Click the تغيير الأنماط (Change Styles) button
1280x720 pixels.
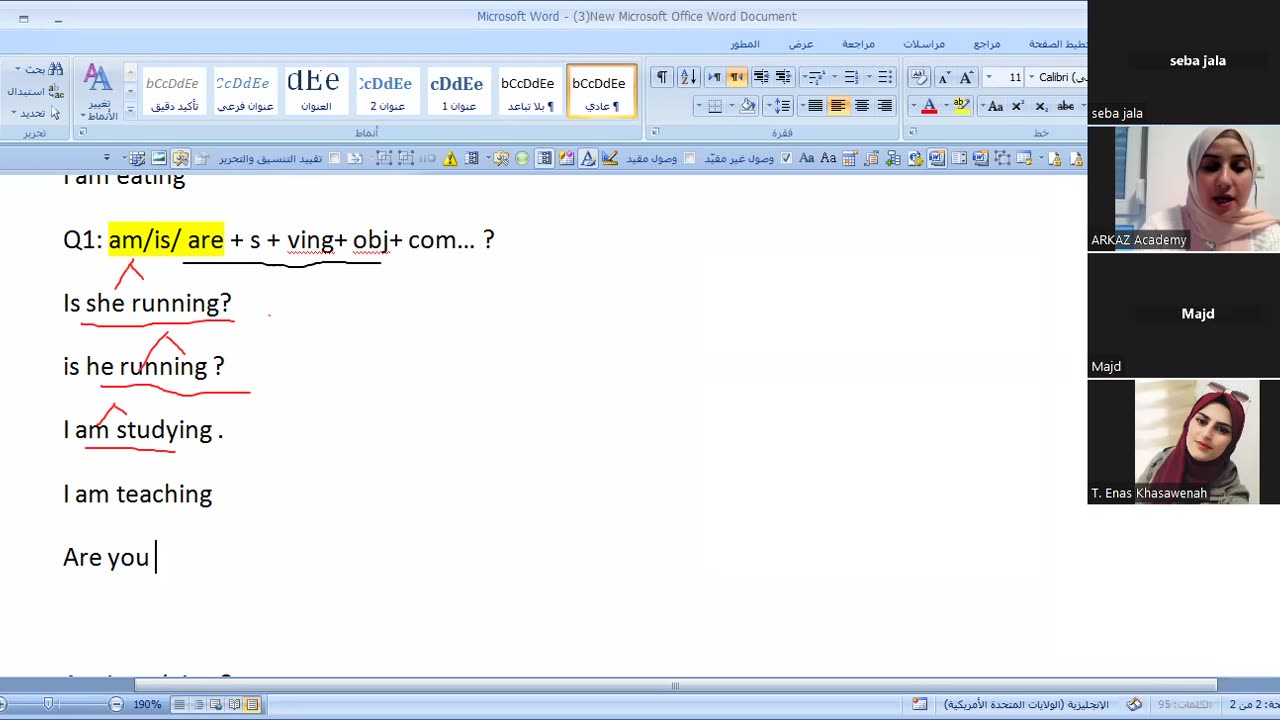tap(100, 91)
